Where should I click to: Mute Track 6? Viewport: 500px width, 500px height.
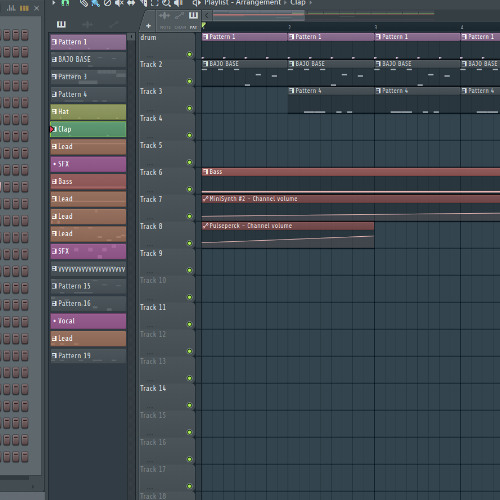189,189
